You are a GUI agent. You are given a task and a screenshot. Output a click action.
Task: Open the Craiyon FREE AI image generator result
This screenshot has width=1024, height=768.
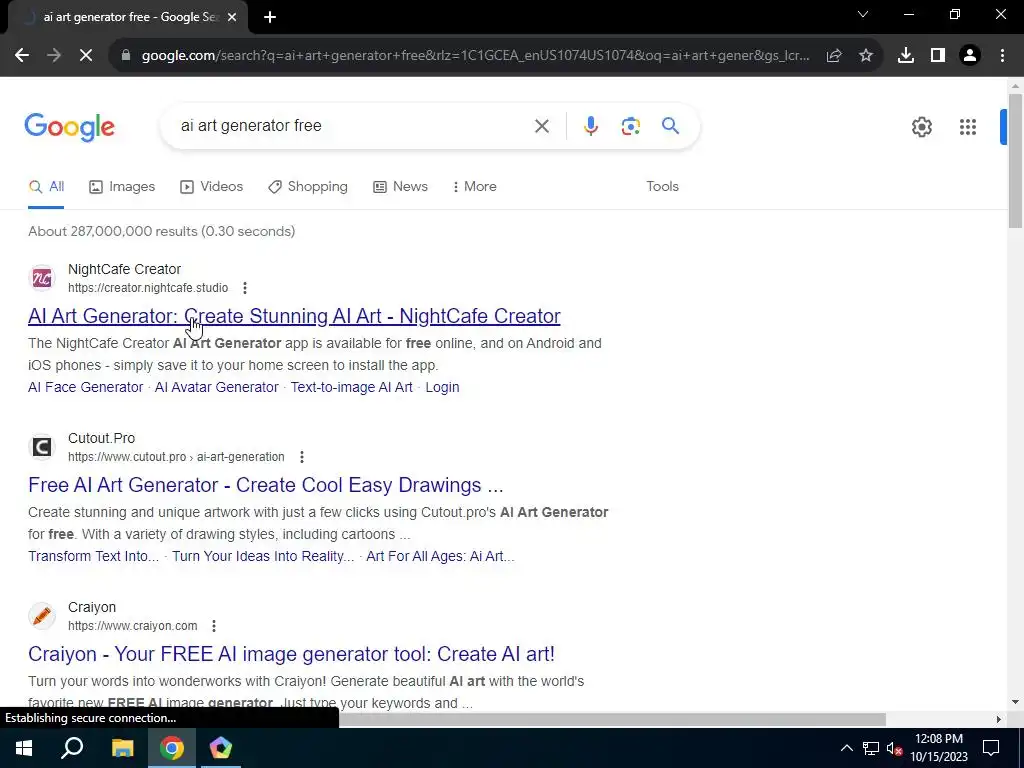[291, 654]
